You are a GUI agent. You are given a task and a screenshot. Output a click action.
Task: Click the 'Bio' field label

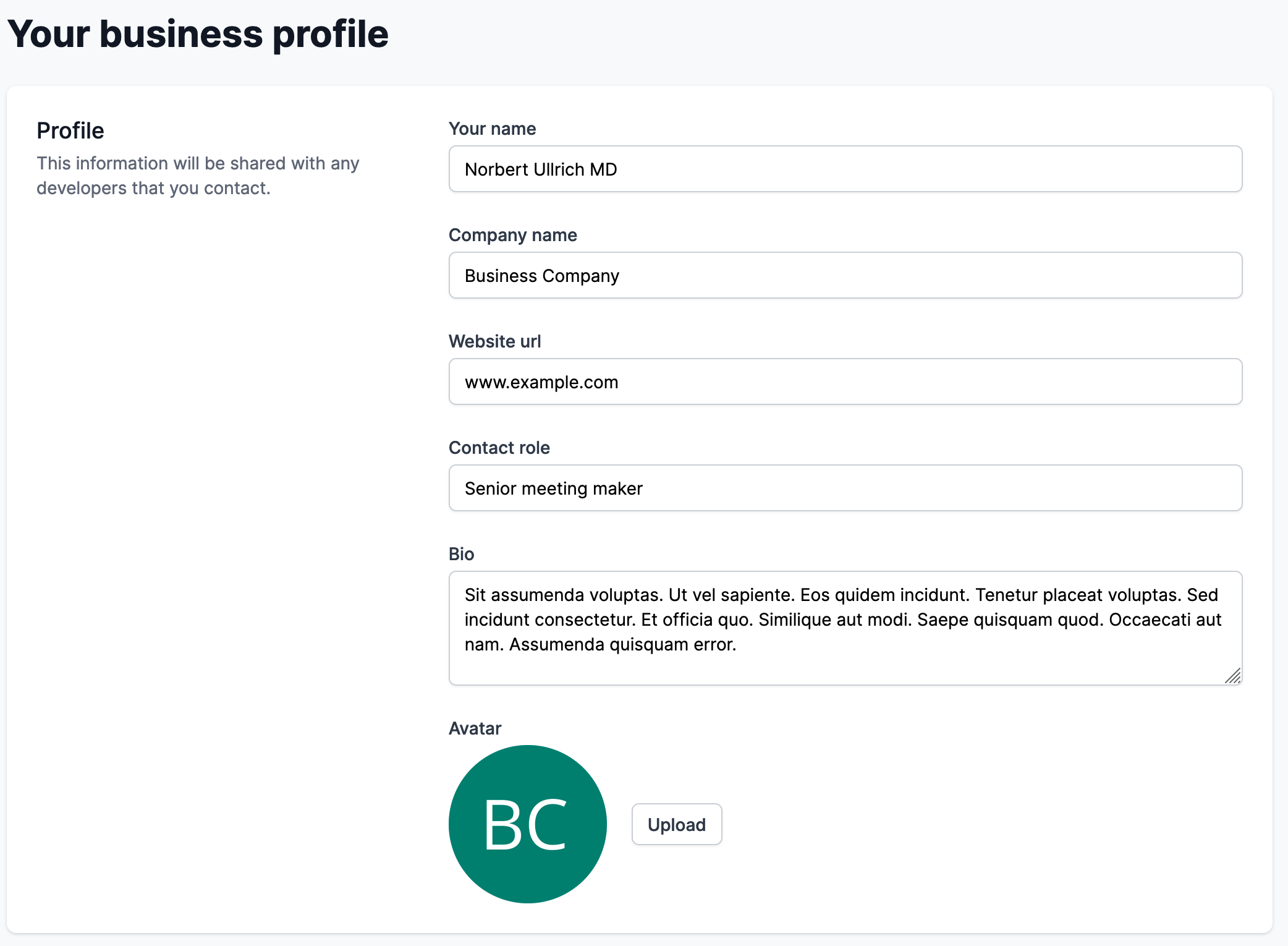[x=461, y=554]
